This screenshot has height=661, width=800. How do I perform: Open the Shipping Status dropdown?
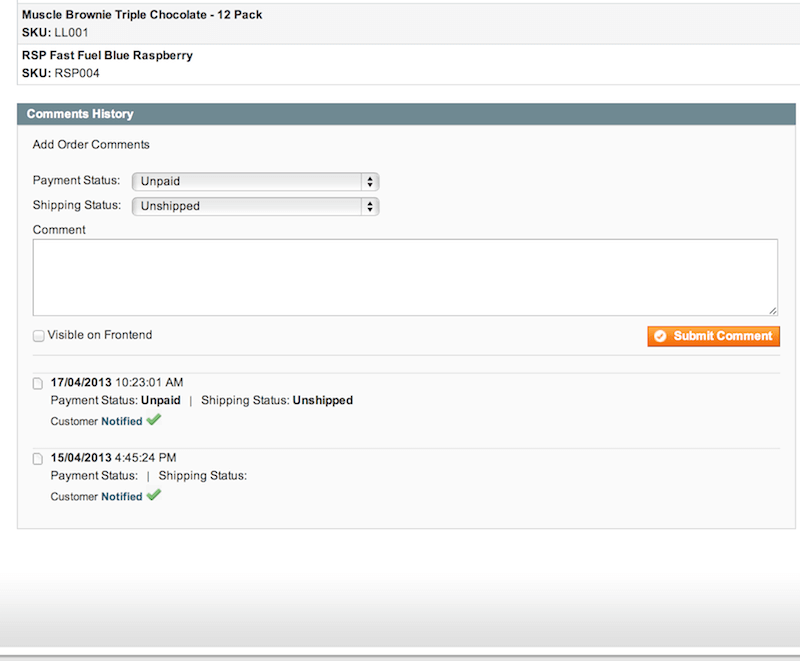tap(255, 206)
